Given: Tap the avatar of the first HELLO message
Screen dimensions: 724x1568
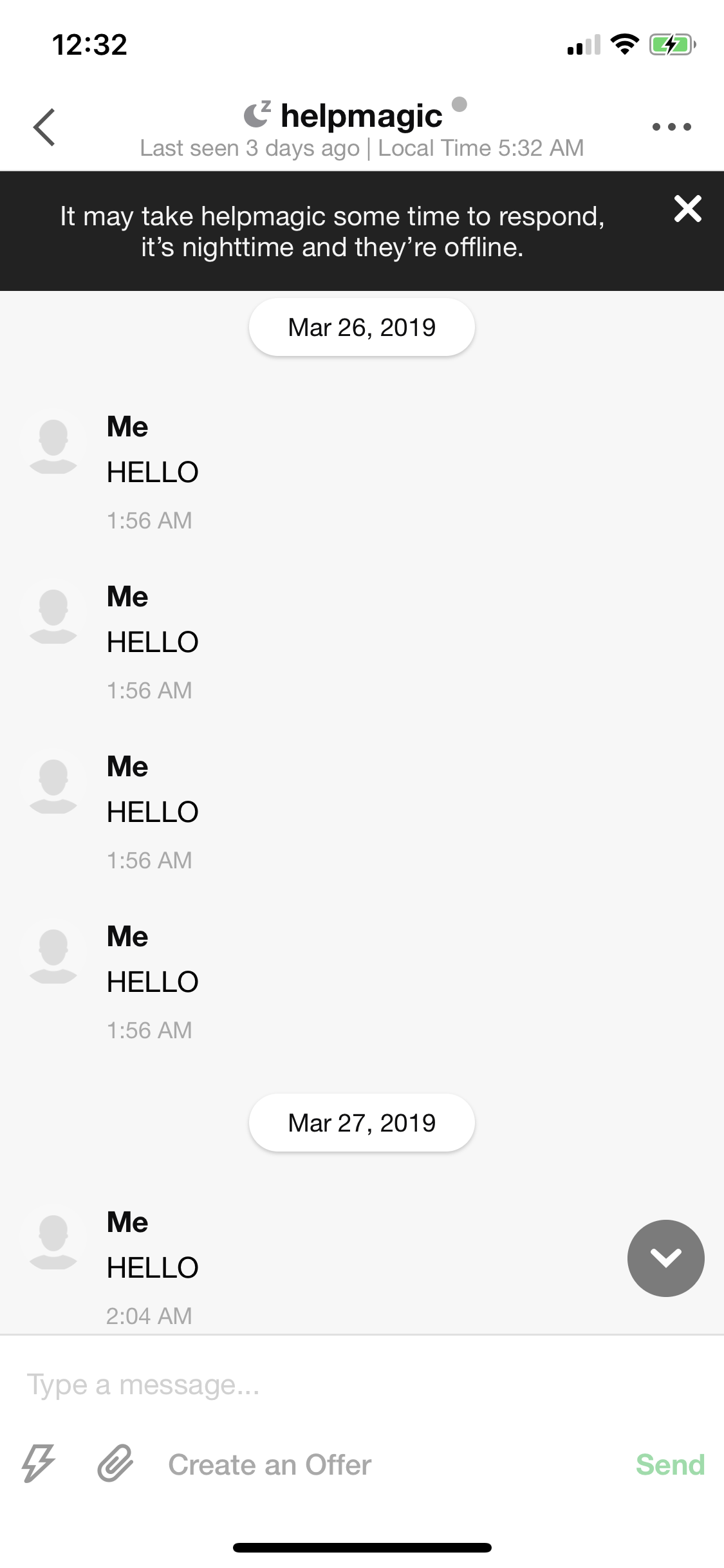Looking at the screenshot, I should 53,445.
